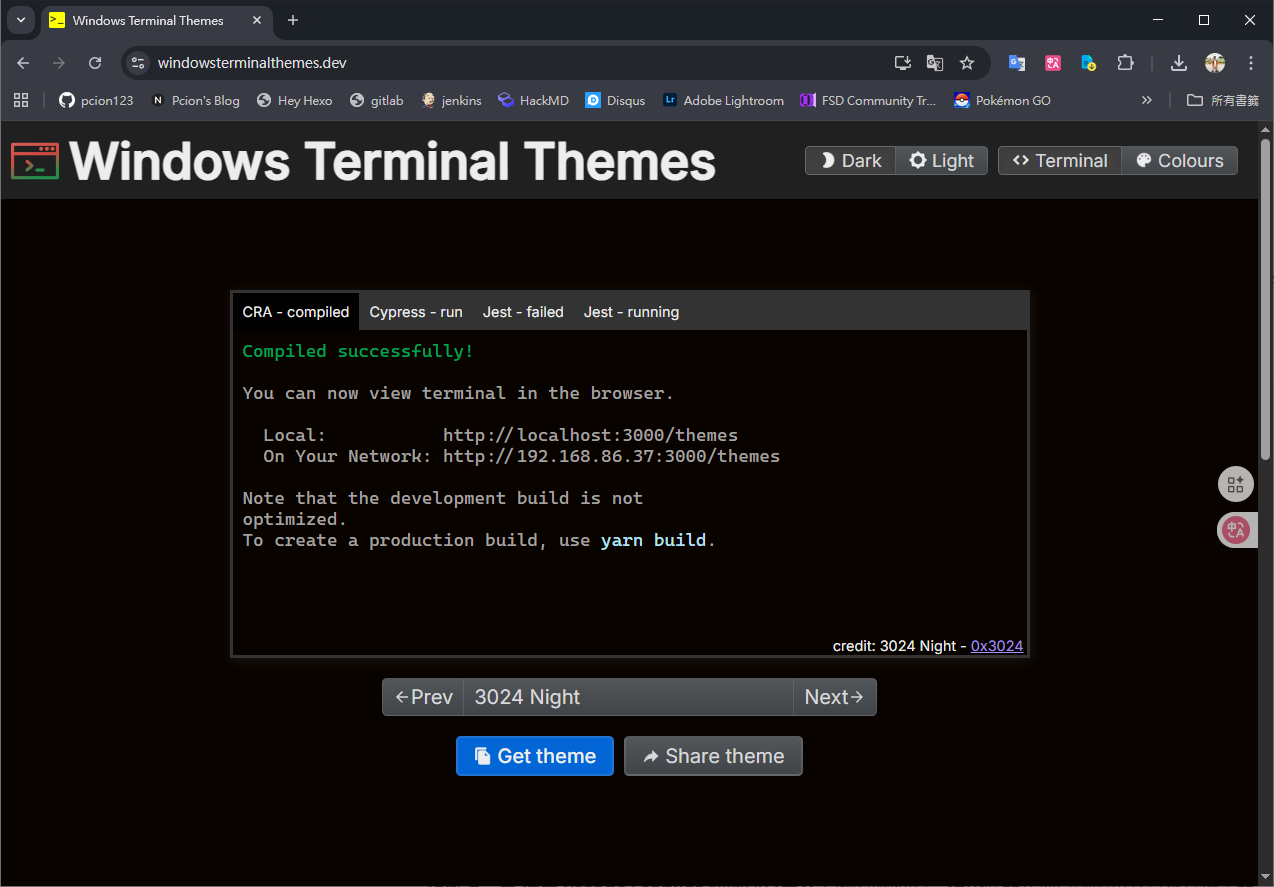The height and width of the screenshot is (887, 1274).
Task: Open the Pokémon GO bookmark
Action: pyautogui.click(x=1002, y=100)
